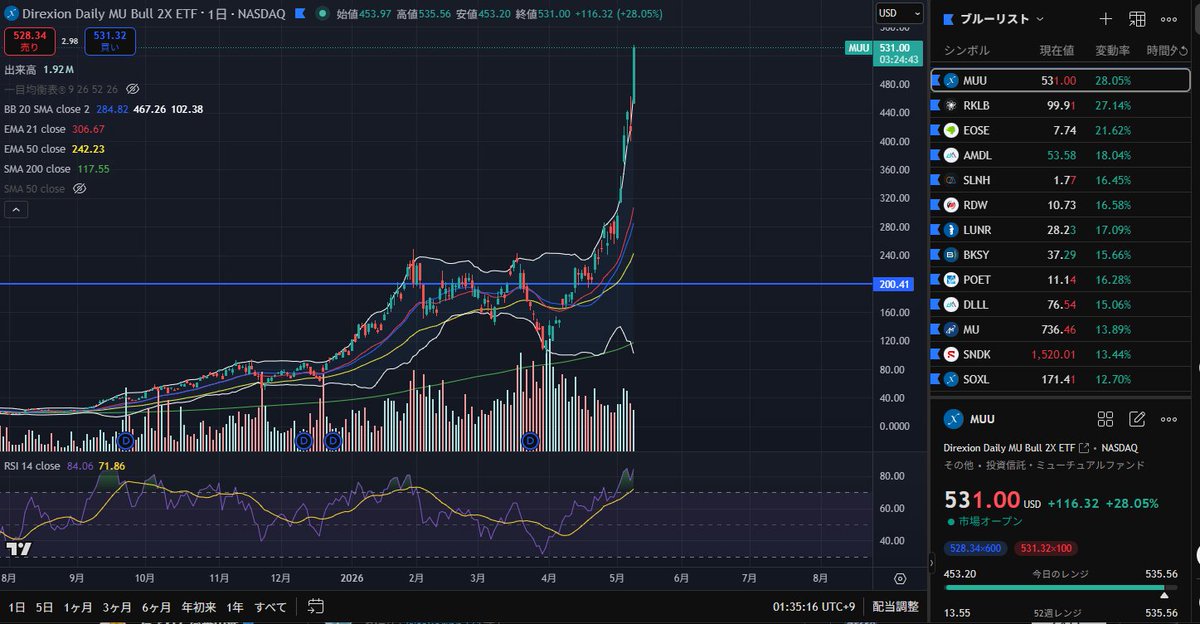This screenshot has width=1200, height=624.
Task: Click the RSI 14 close indicator legend
Action: click(34, 466)
